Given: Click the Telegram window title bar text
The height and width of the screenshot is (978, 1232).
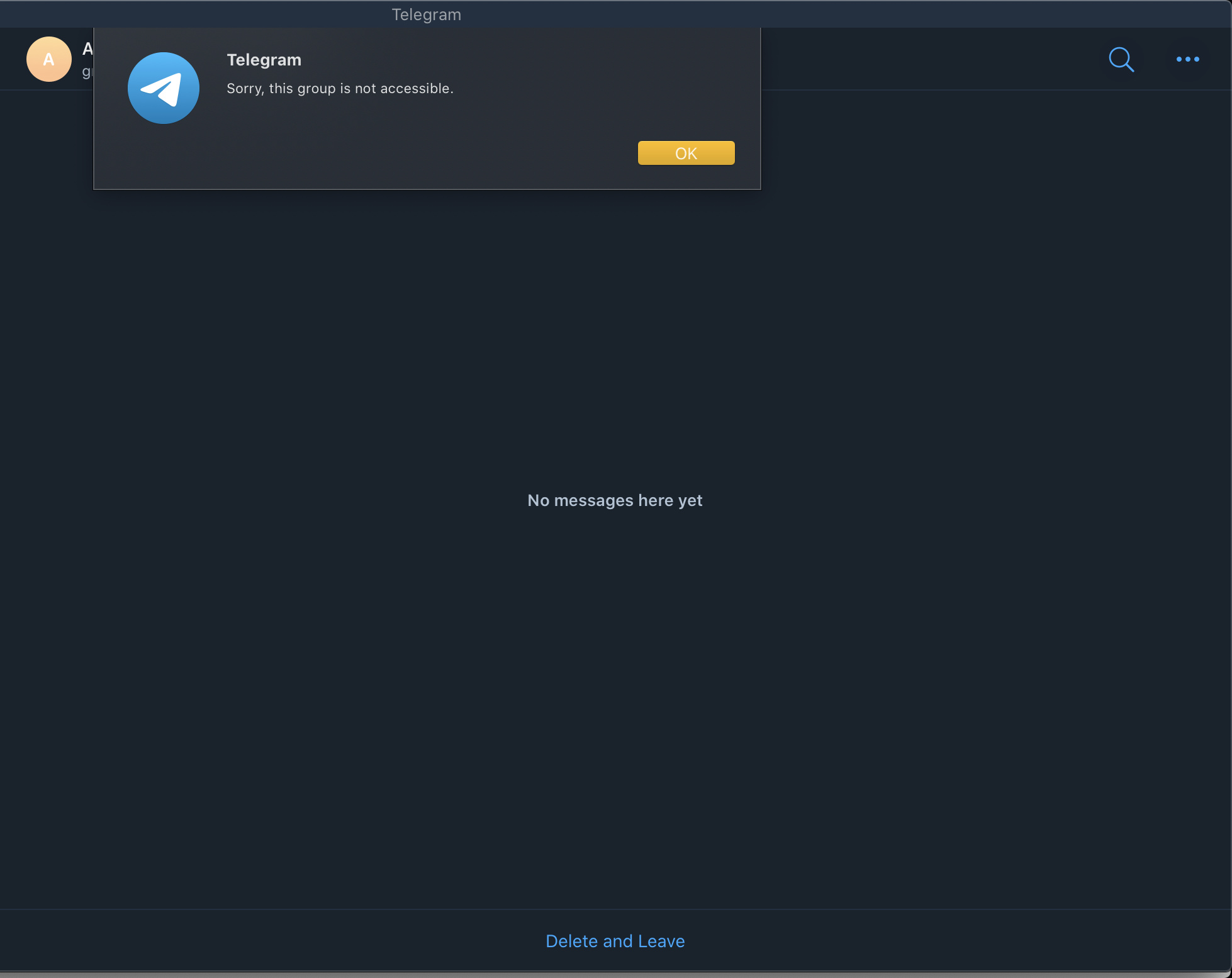Looking at the screenshot, I should point(426,14).
